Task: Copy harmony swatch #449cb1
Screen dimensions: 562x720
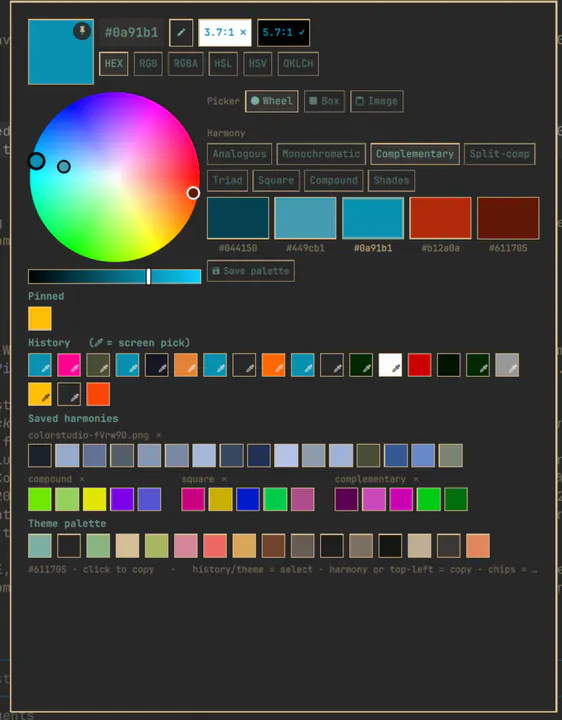Action: 305,218
